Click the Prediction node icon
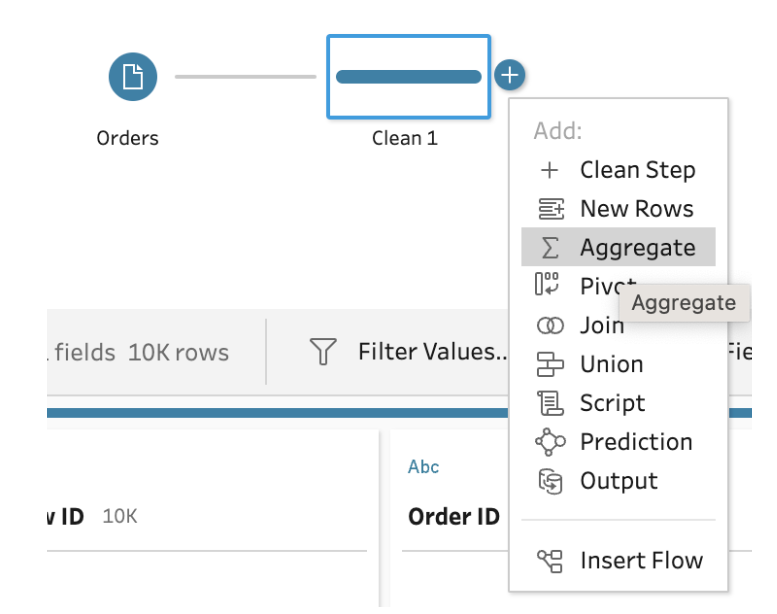Viewport: 777px width, 614px height. (x=550, y=442)
